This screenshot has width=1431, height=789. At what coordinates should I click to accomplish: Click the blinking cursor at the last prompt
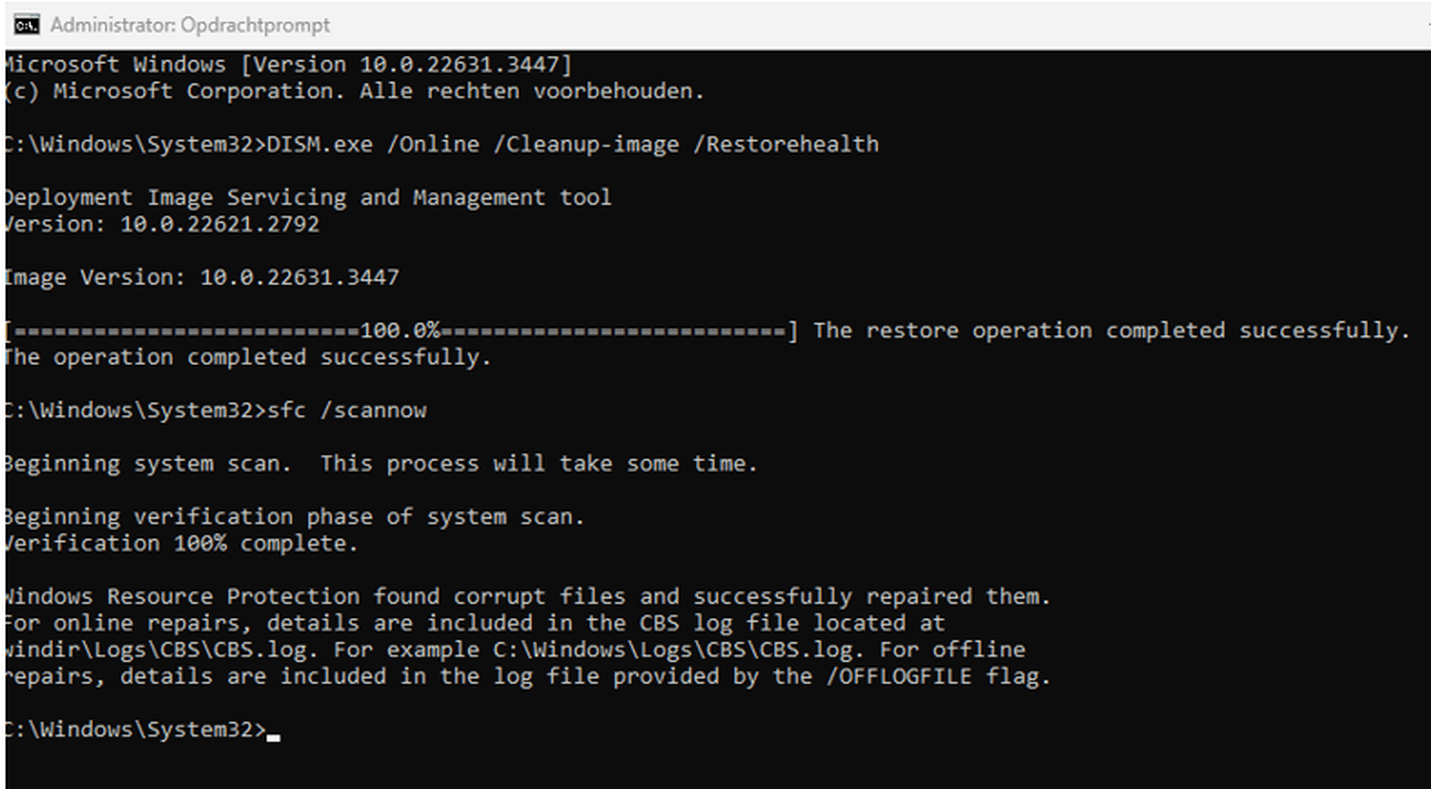click(274, 735)
